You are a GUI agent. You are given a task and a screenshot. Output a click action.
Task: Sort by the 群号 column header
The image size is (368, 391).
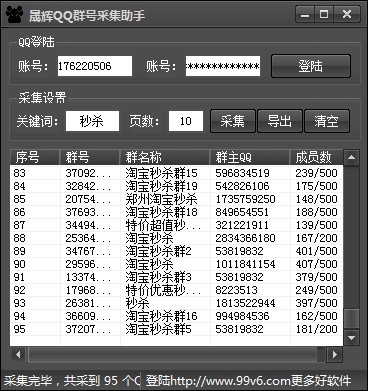click(x=90, y=157)
